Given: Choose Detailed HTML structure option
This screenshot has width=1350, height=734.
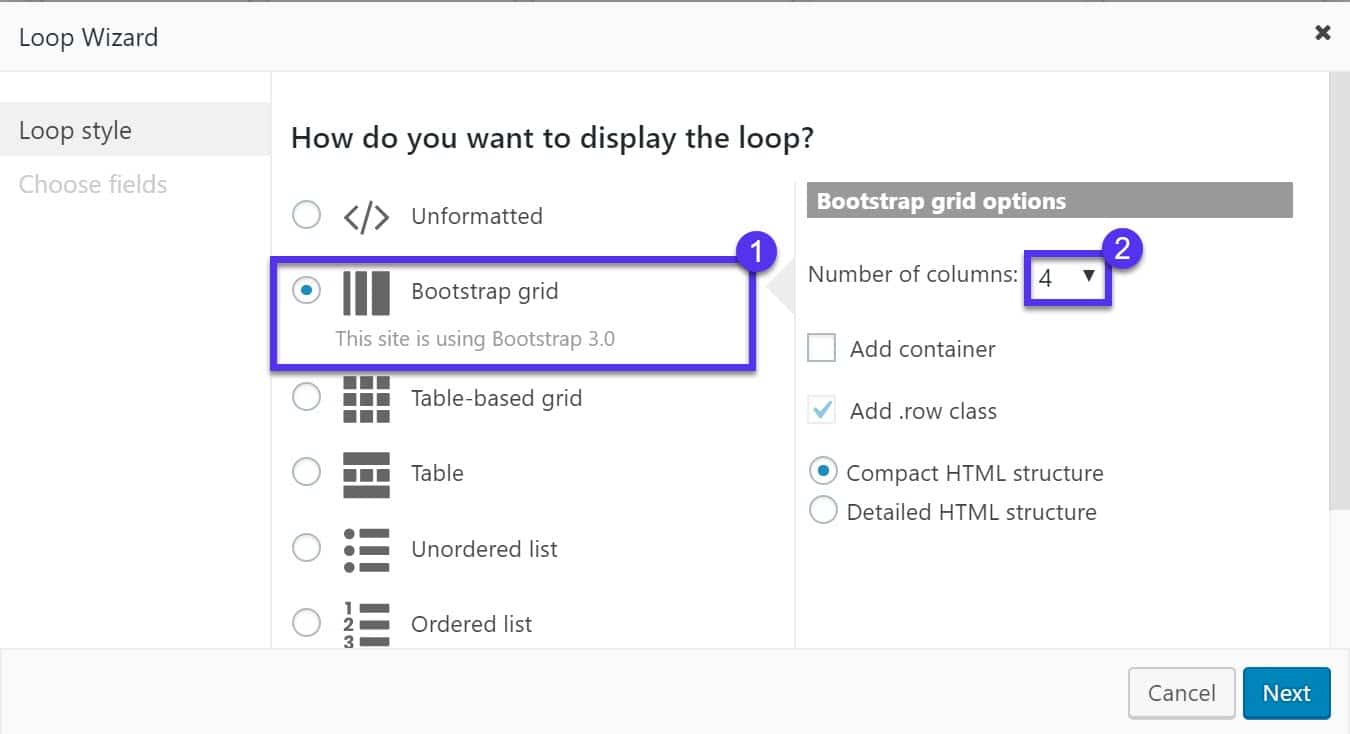Looking at the screenshot, I should [x=822, y=510].
